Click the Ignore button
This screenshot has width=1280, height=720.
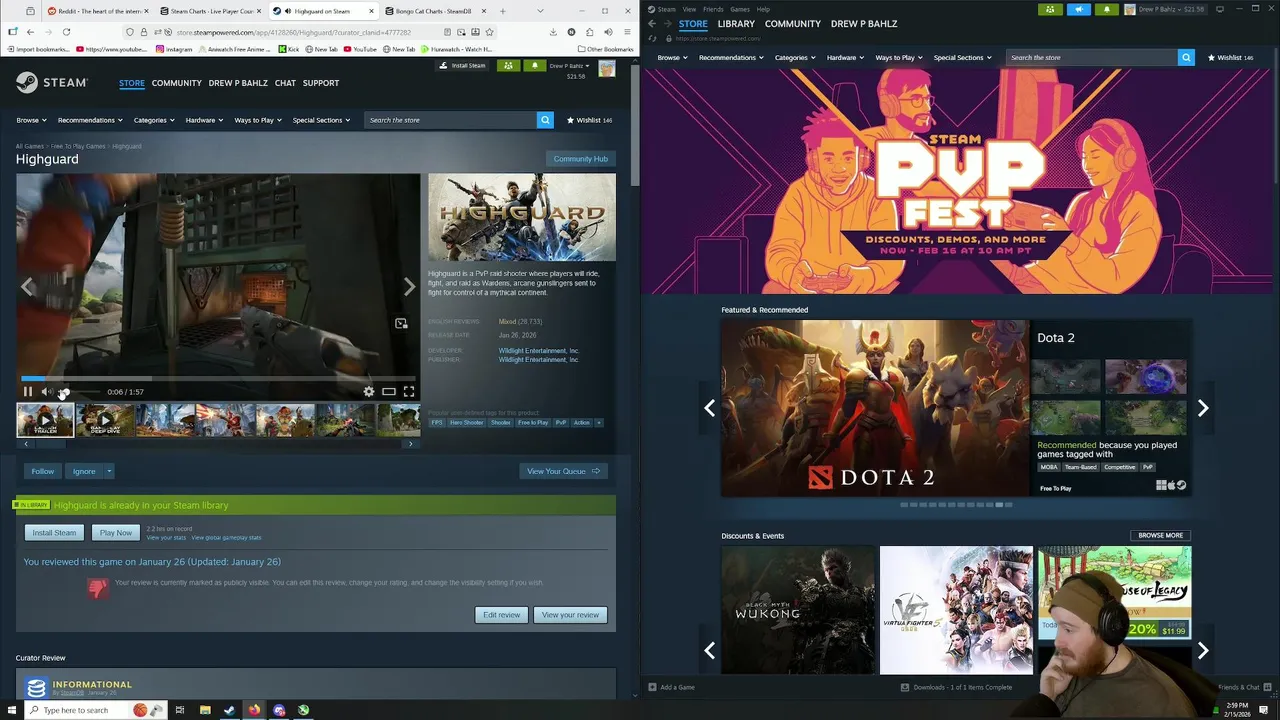tap(84, 471)
